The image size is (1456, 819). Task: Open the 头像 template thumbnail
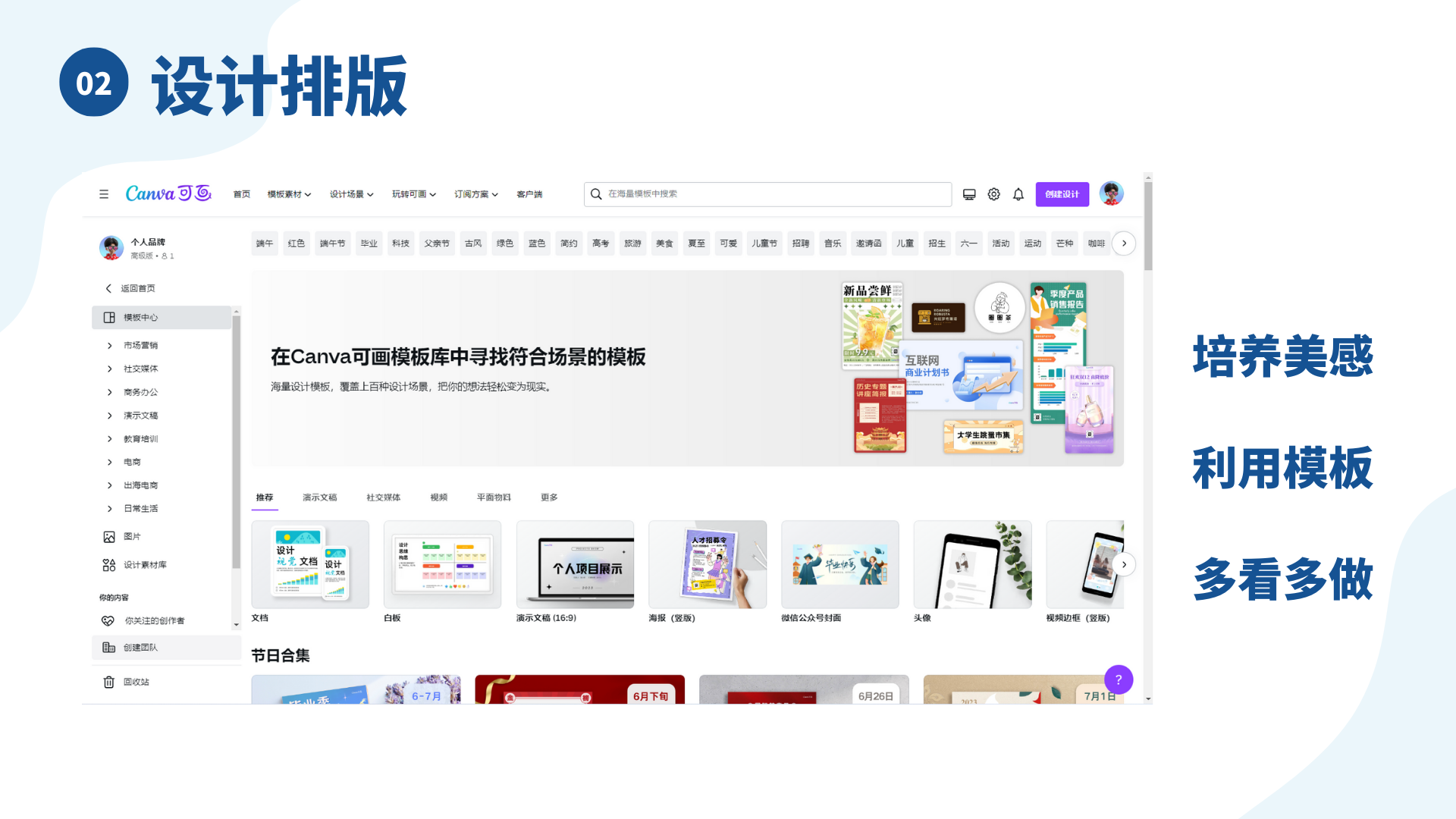coord(973,564)
